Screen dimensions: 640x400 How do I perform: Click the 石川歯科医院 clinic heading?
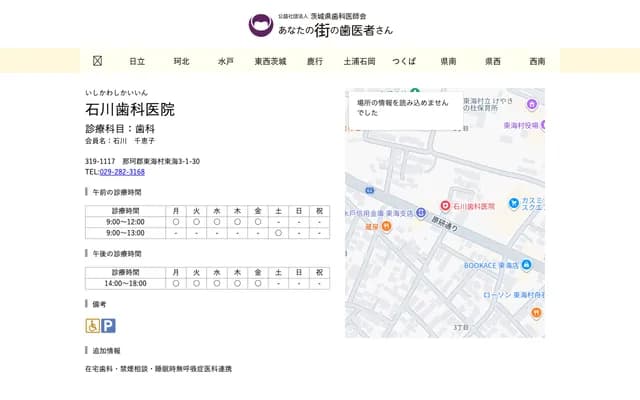coord(130,109)
